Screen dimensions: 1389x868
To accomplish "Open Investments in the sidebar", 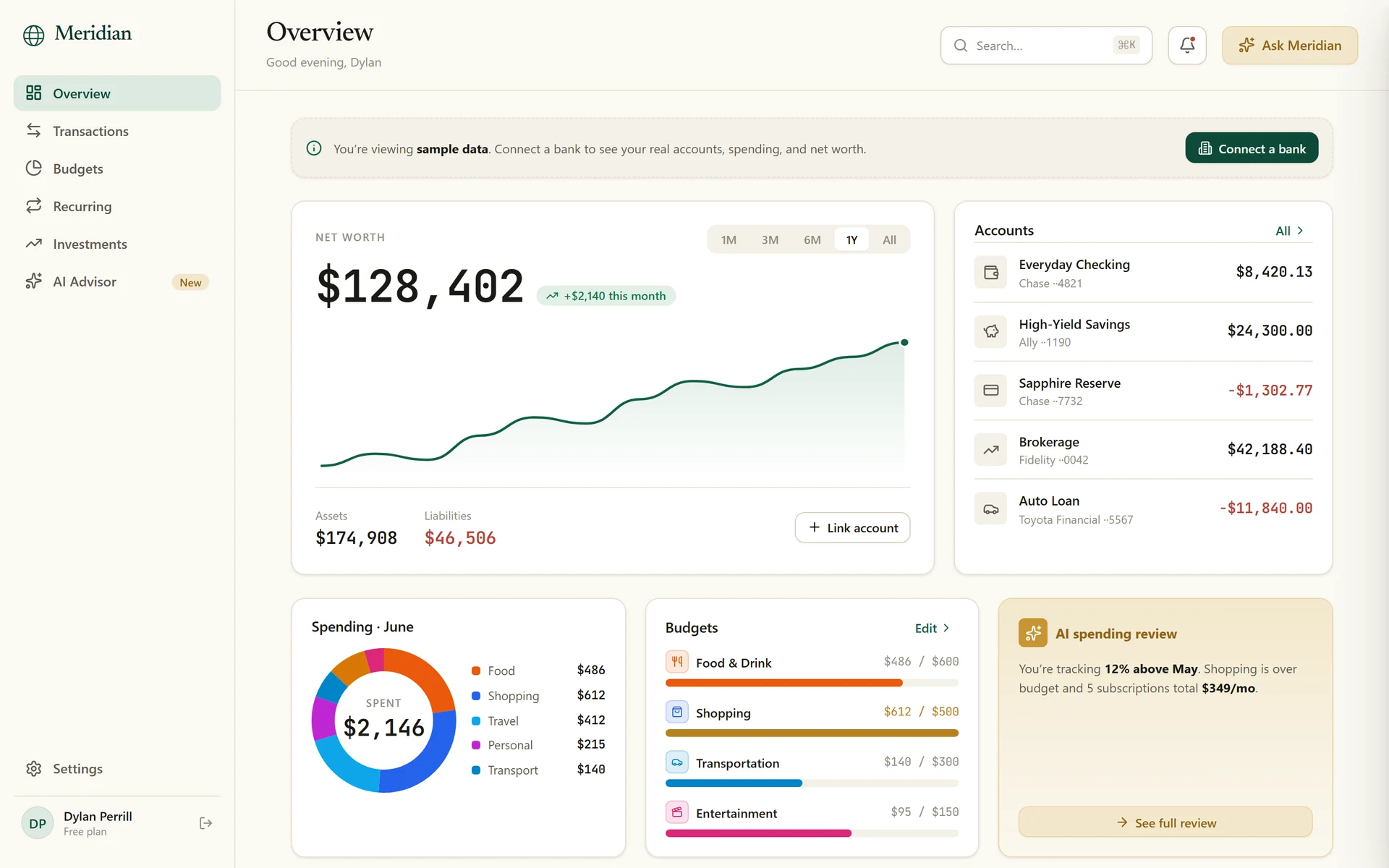I will coord(117,244).
